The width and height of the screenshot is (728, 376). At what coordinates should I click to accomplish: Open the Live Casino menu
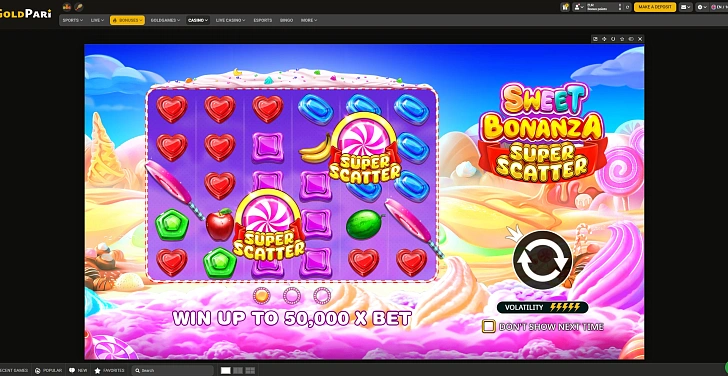(x=230, y=20)
